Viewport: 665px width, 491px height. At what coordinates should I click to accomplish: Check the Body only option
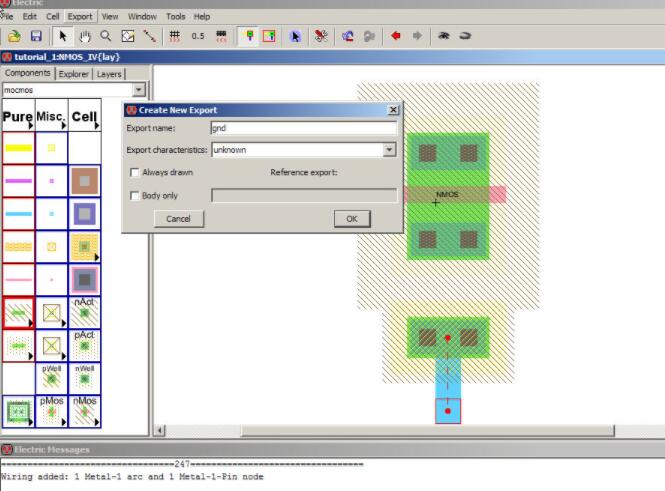point(135,196)
